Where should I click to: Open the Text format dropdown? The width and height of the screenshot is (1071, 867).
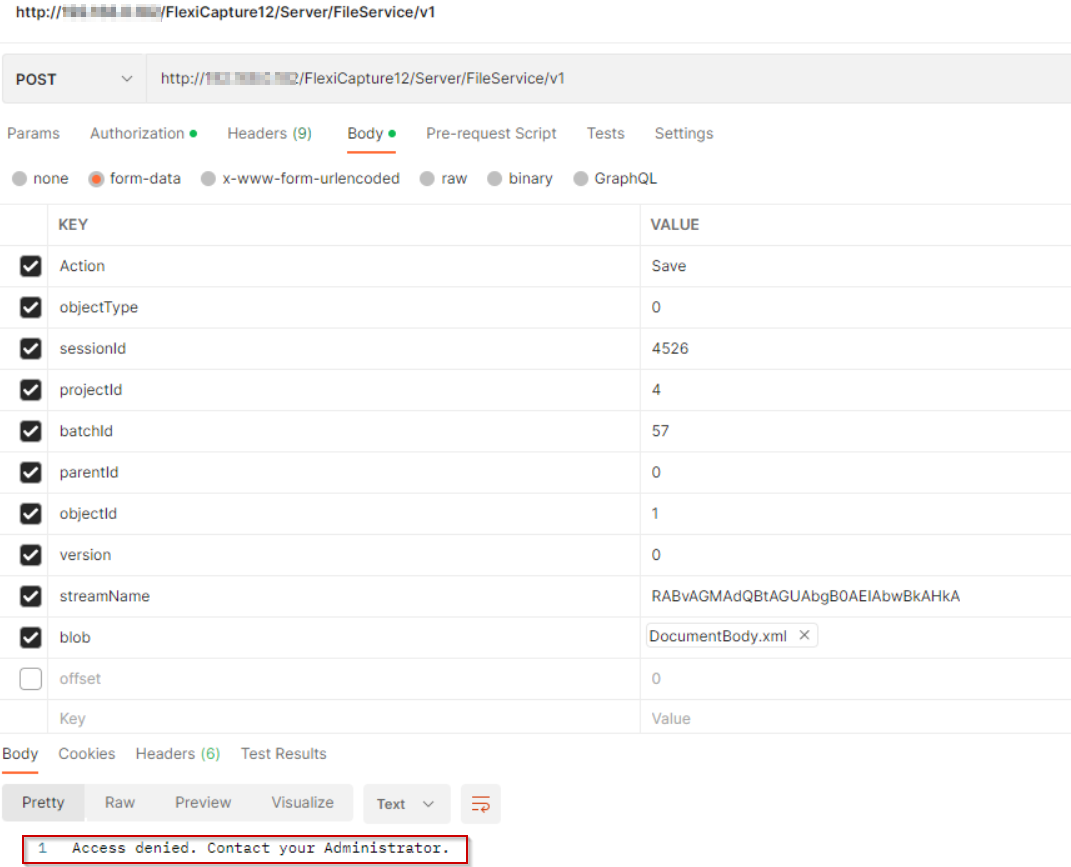click(x=406, y=804)
